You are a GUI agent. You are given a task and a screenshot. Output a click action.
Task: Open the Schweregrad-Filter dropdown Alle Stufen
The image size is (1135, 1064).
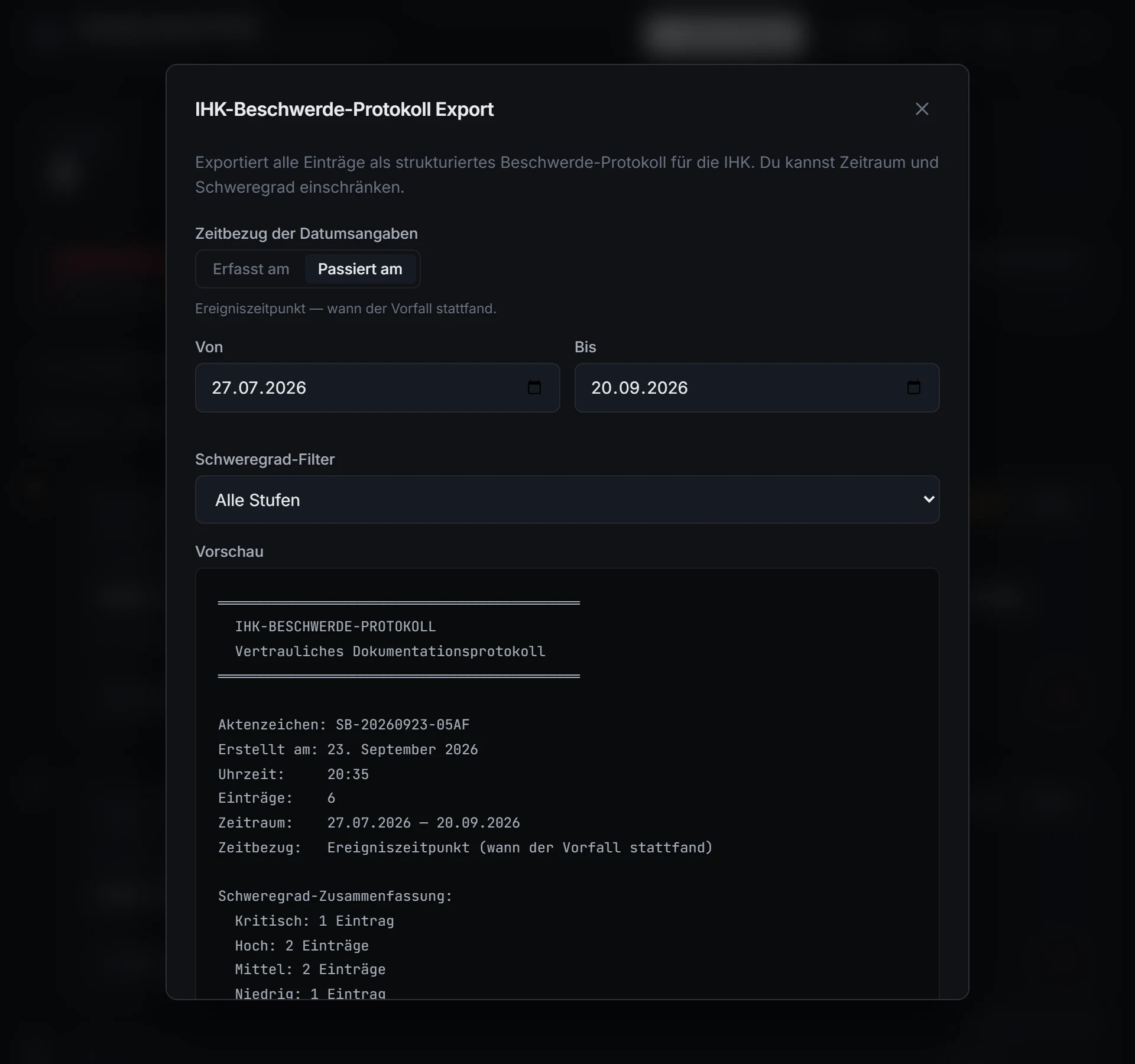coord(567,500)
